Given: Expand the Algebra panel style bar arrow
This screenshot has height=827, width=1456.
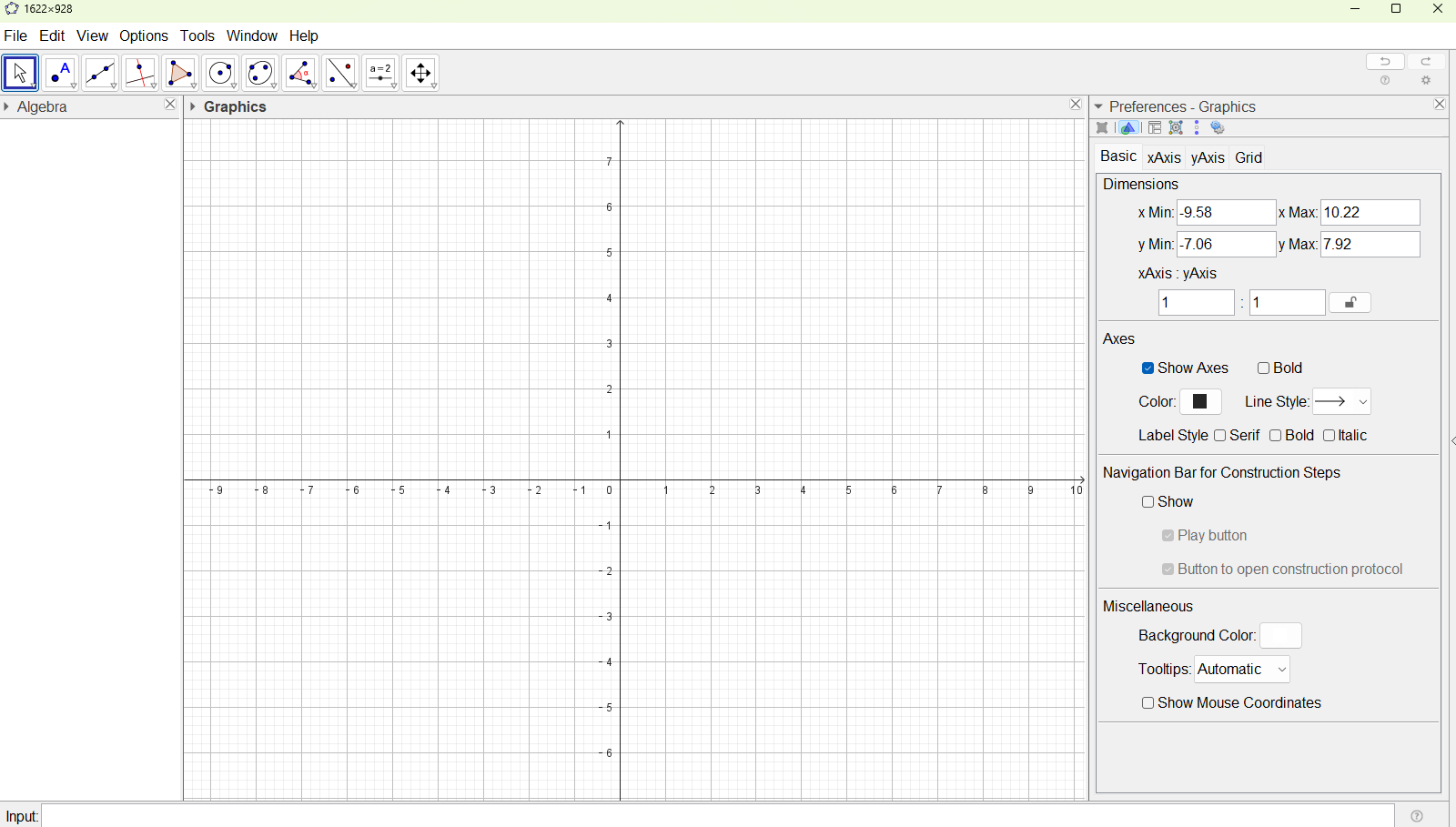Looking at the screenshot, I should (6, 106).
